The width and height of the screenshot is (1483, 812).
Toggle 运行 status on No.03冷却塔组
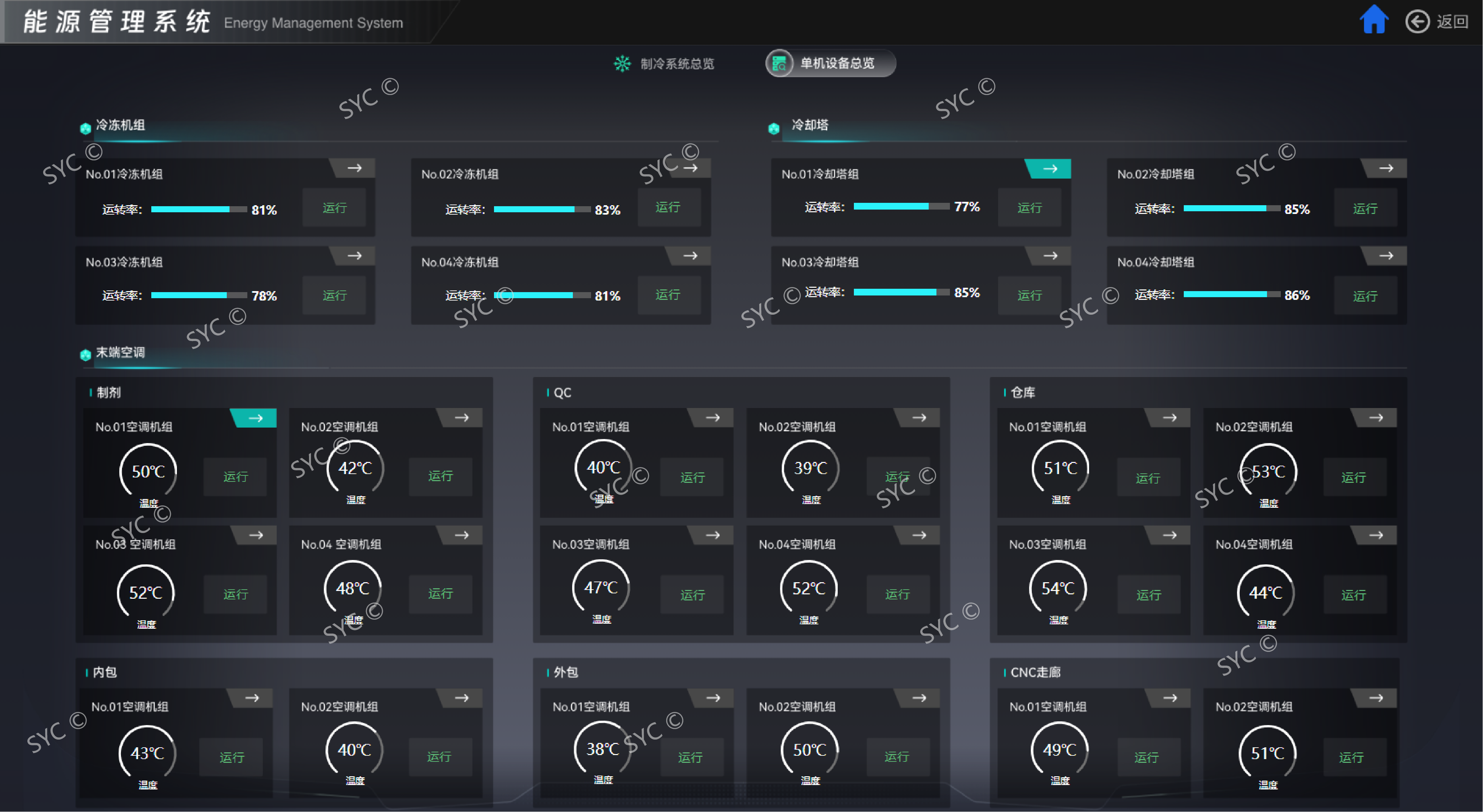click(1029, 295)
